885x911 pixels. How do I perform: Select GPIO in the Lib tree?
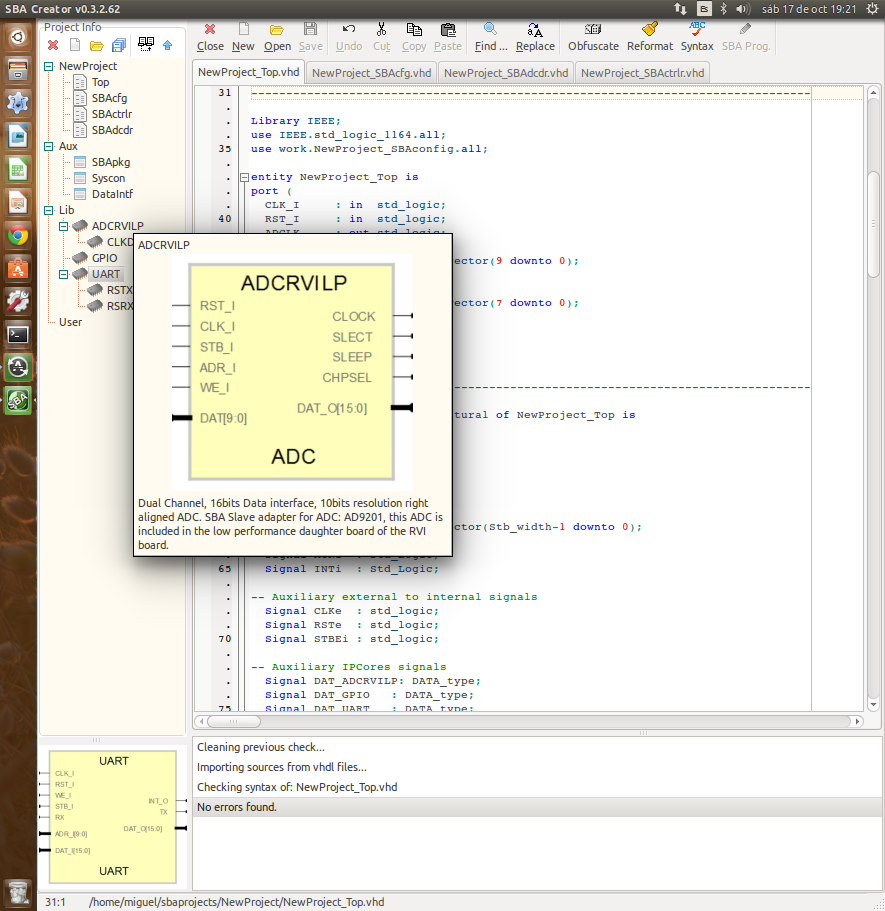click(x=104, y=258)
